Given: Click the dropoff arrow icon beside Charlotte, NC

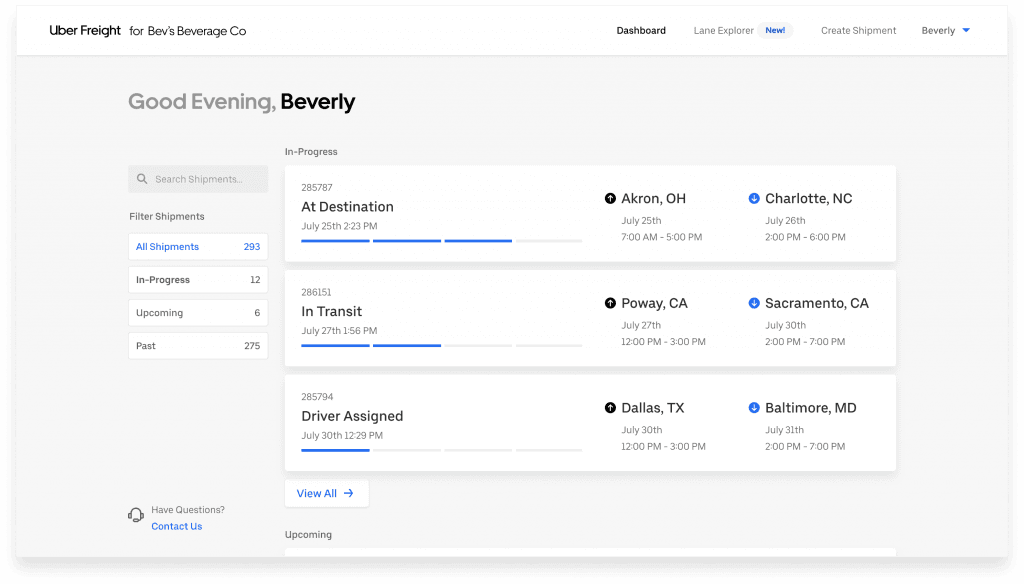Looking at the screenshot, I should click(x=754, y=199).
